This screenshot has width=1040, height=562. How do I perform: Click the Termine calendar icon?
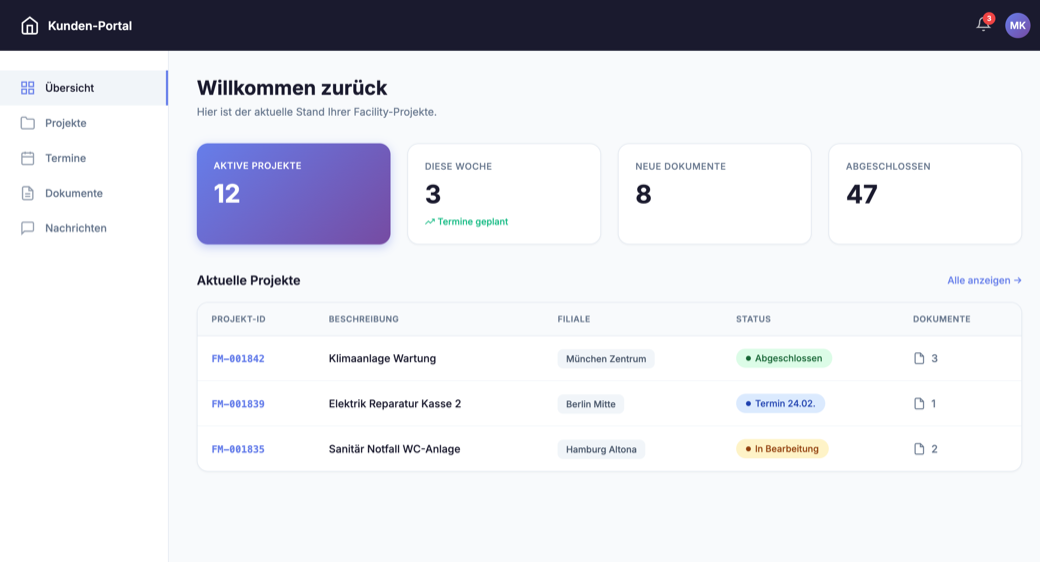point(28,158)
